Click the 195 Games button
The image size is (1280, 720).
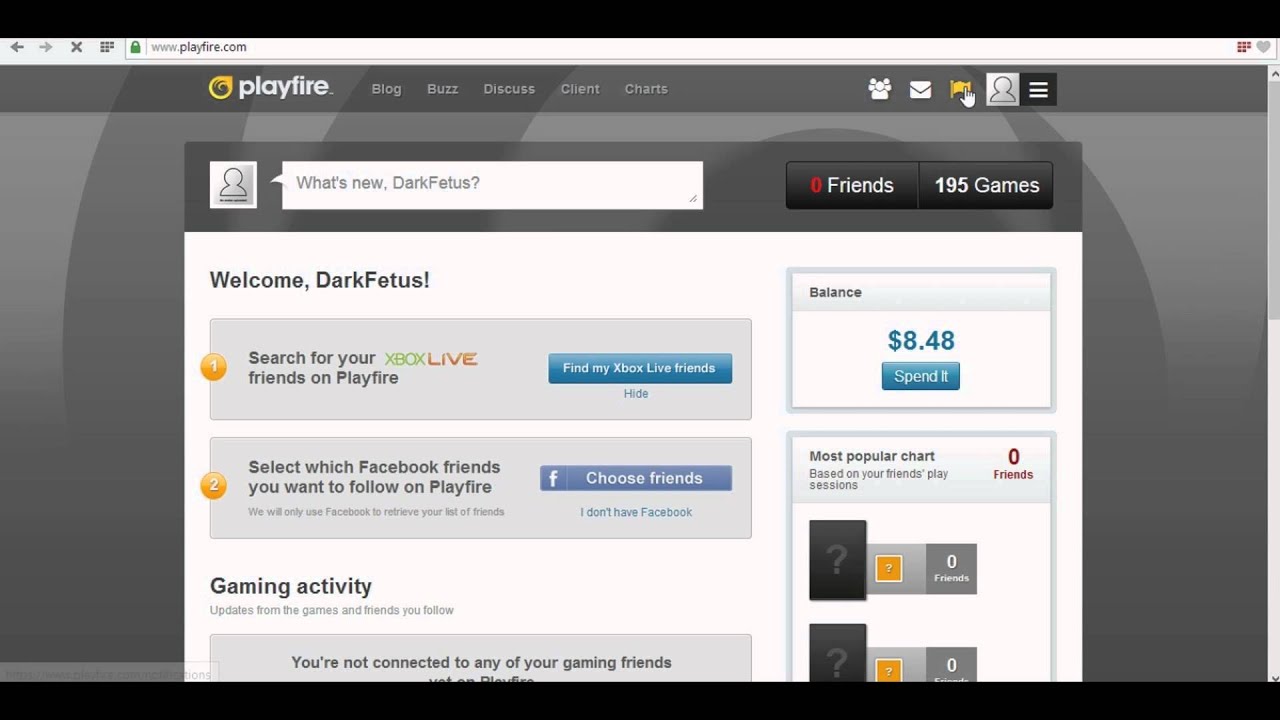coord(986,185)
